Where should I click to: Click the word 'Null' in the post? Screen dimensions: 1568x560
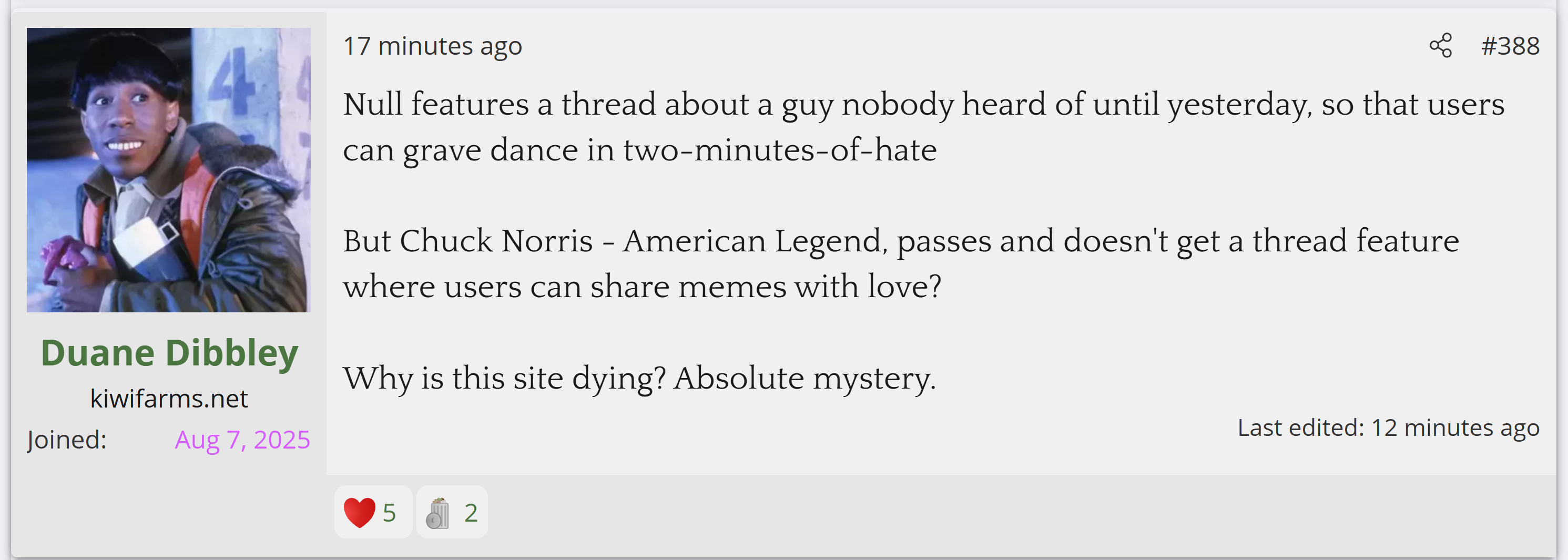(372, 104)
